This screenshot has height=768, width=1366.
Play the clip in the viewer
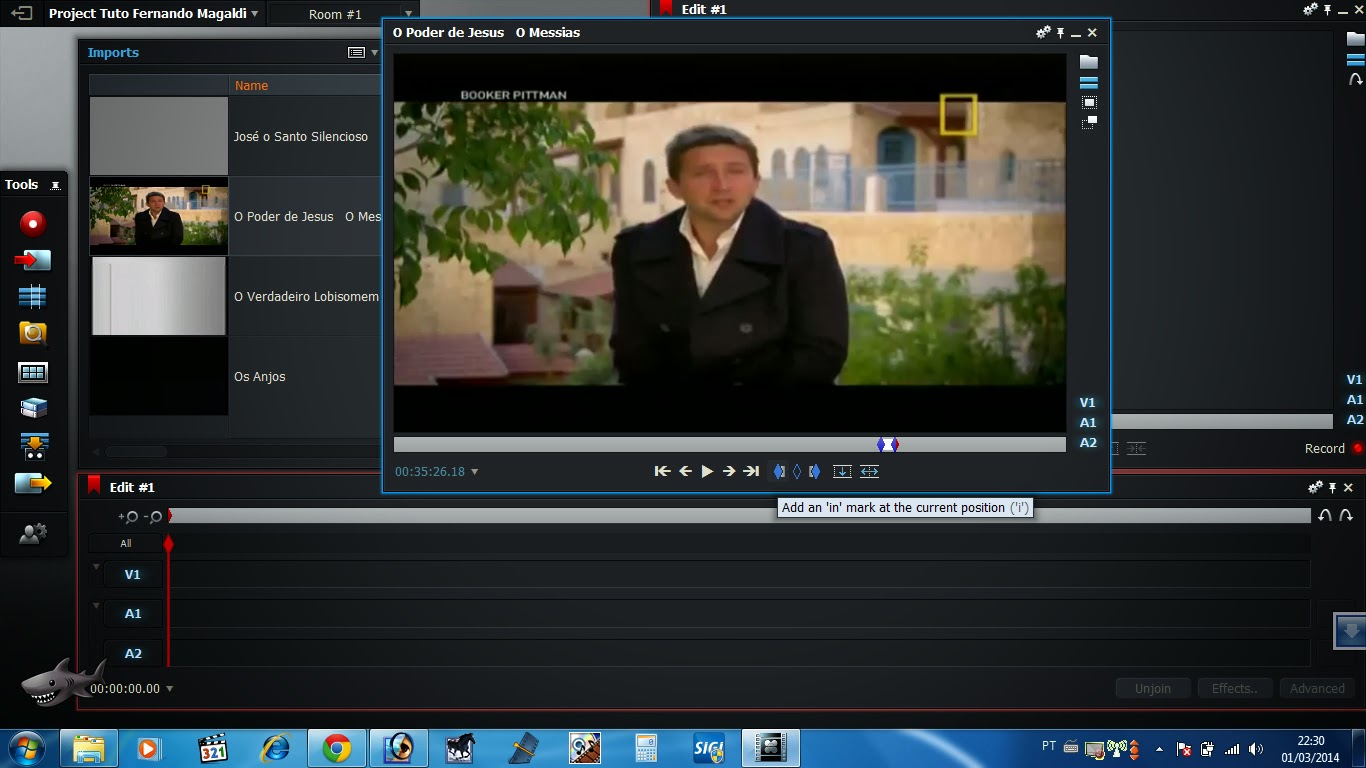pyautogui.click(x=707, y=471)
